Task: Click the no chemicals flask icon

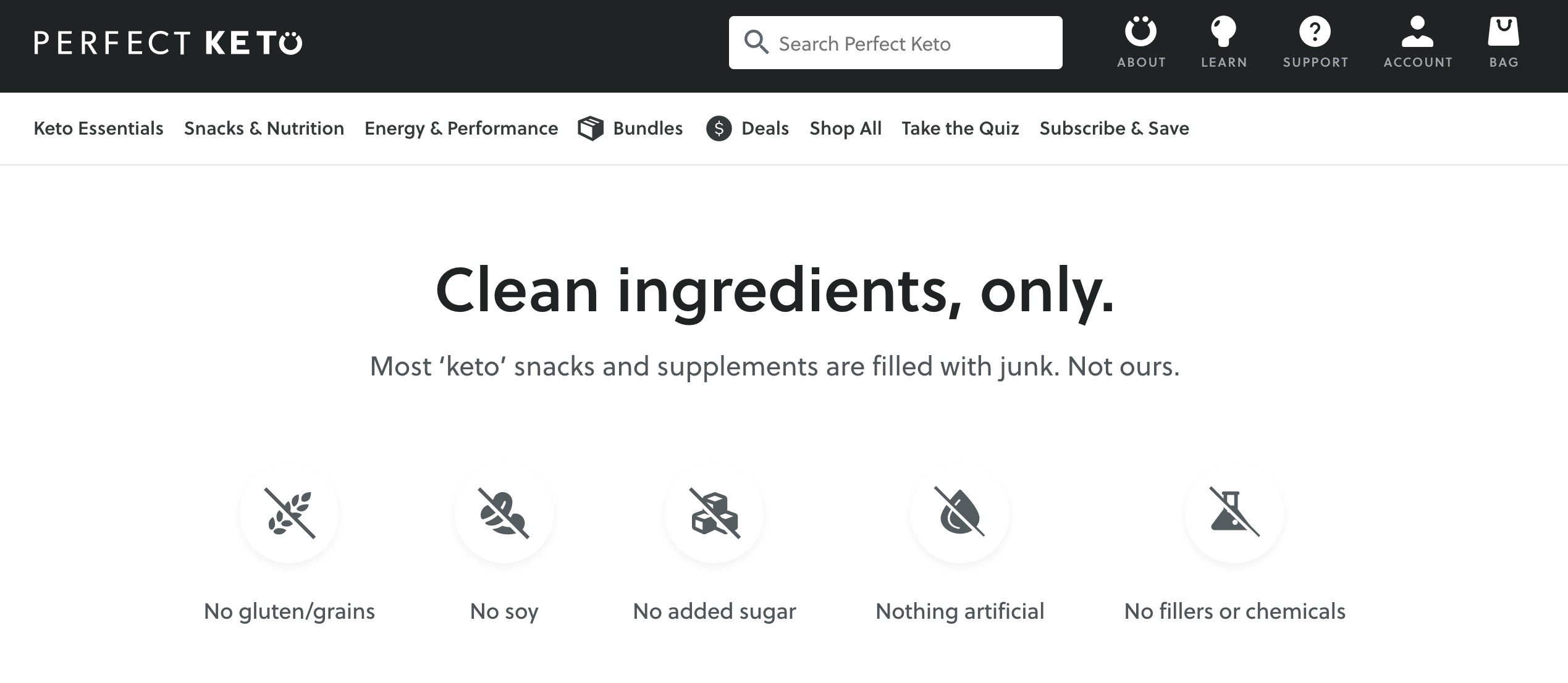Action: click(1234, 513)
